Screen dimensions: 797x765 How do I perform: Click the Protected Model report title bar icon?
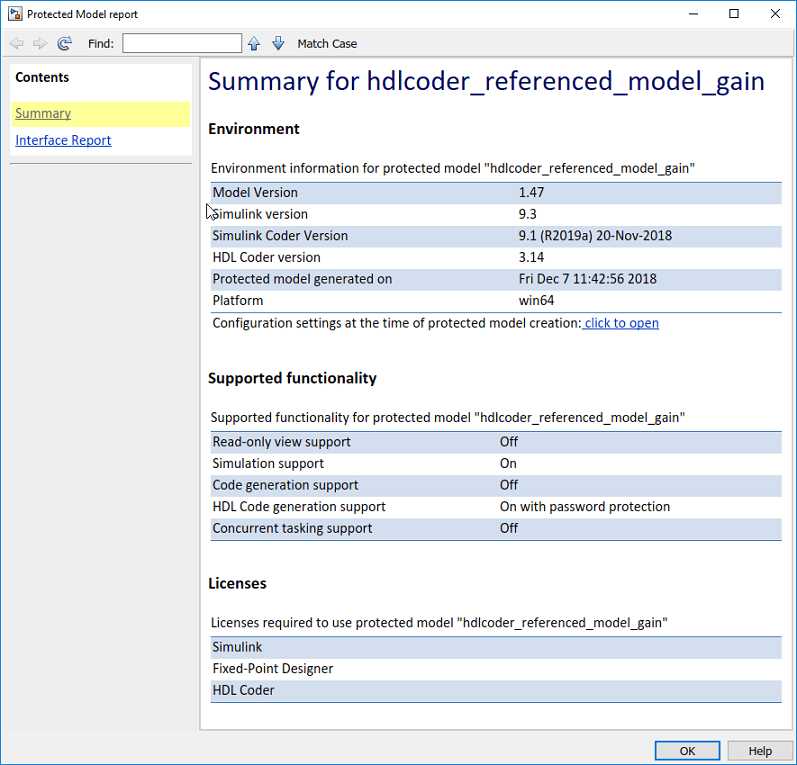[x=15, y=14]
